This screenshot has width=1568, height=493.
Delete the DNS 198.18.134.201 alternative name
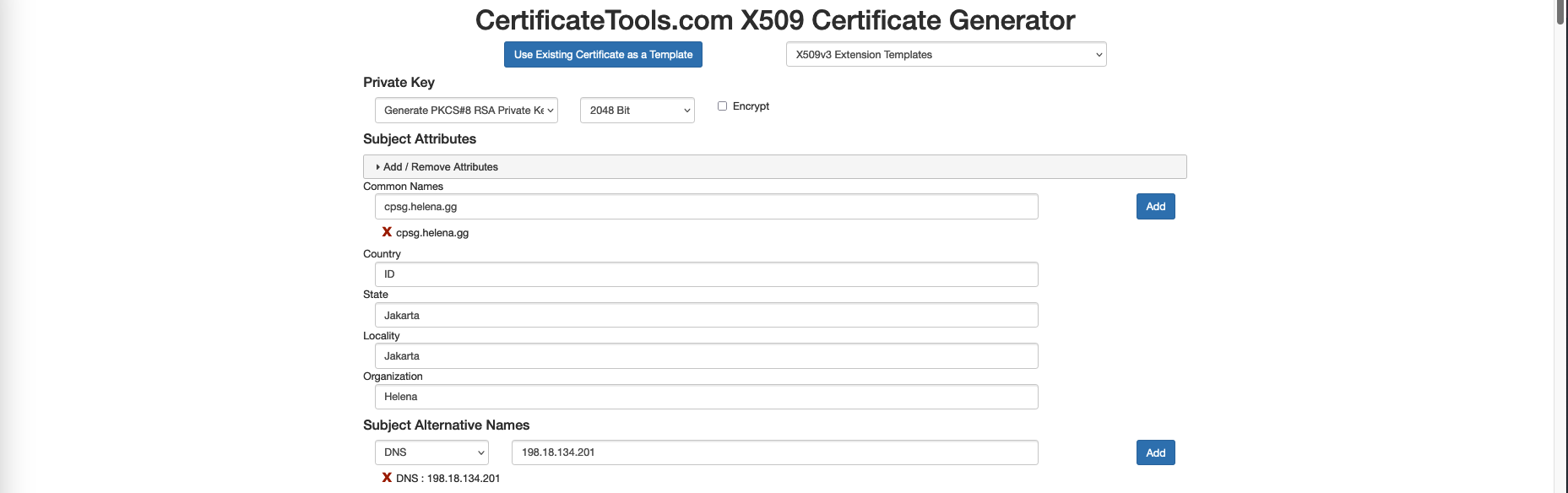387,478
